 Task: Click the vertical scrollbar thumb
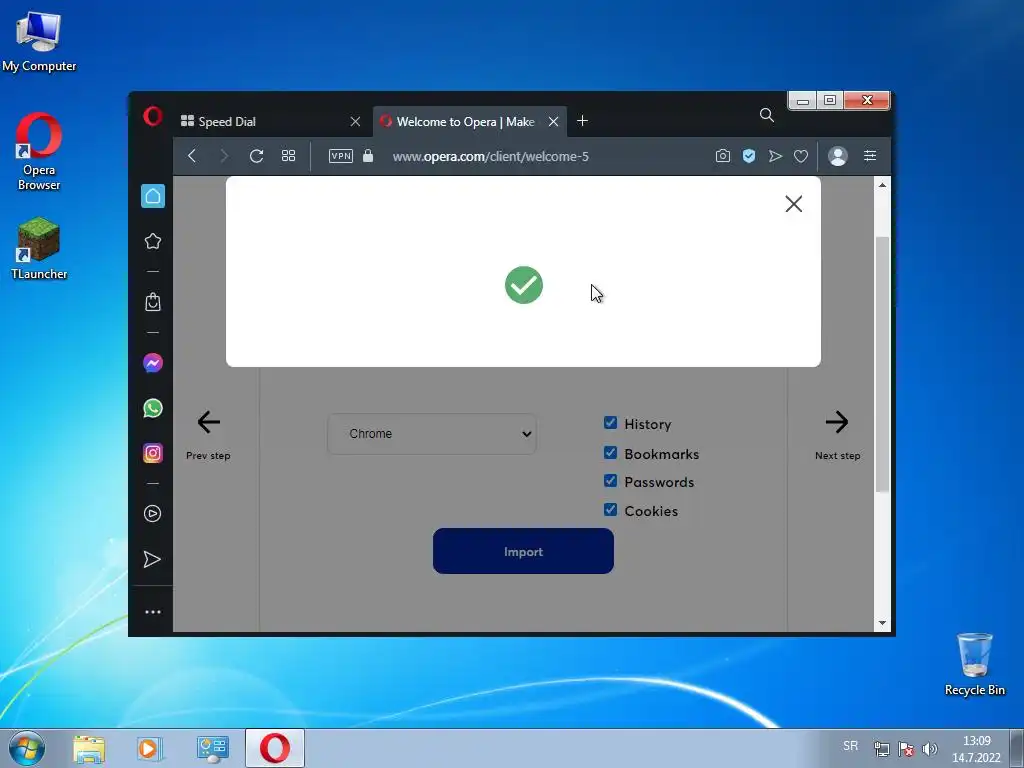click(x=882, y=364)
